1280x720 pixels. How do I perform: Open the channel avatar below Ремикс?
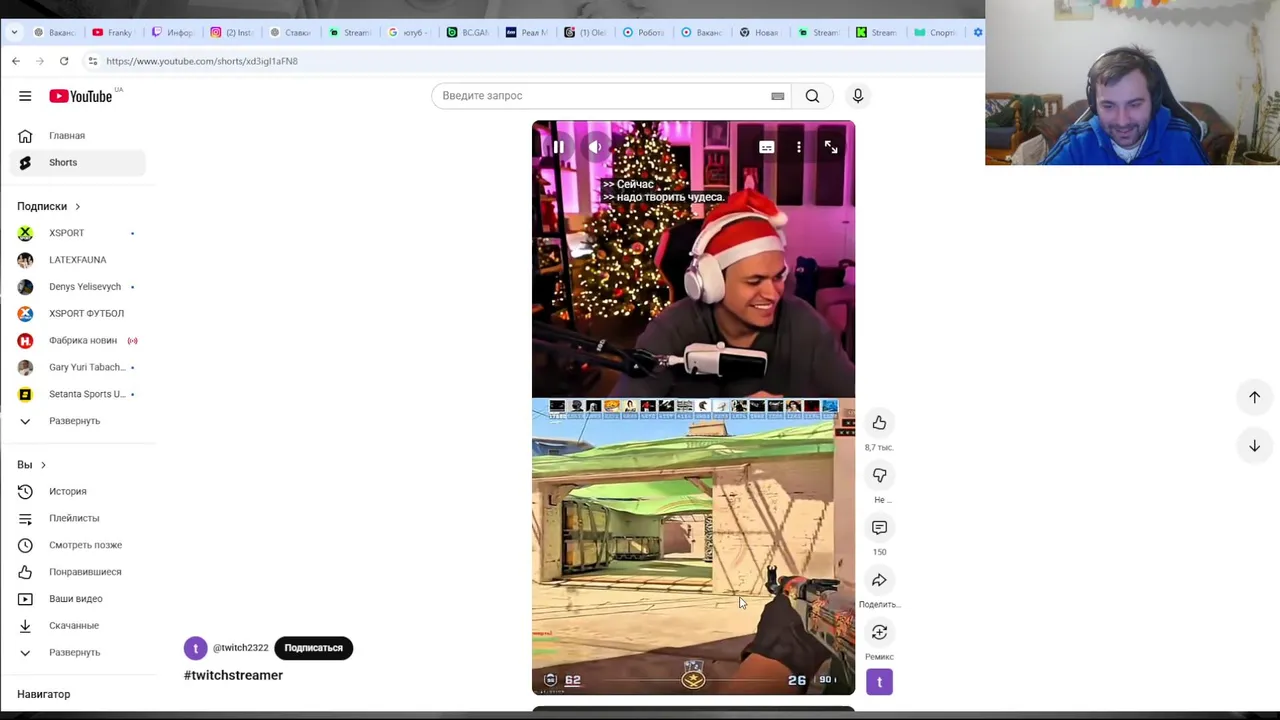(879, 682)
